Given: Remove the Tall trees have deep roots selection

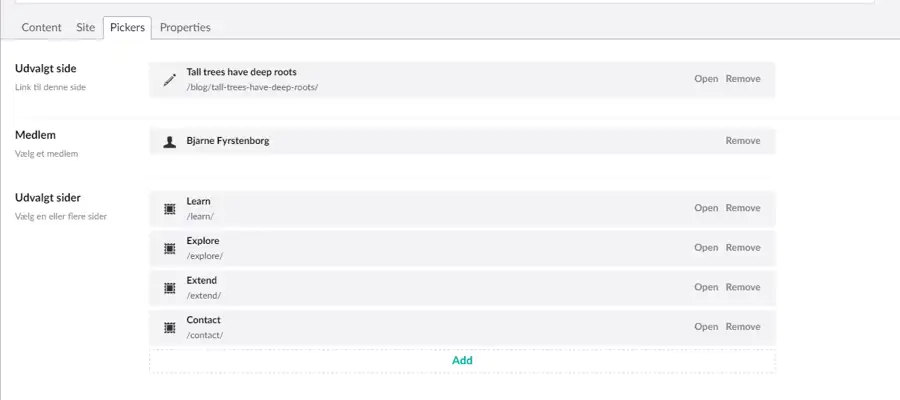Looking at the screenshot, I should tap(742, 79).
